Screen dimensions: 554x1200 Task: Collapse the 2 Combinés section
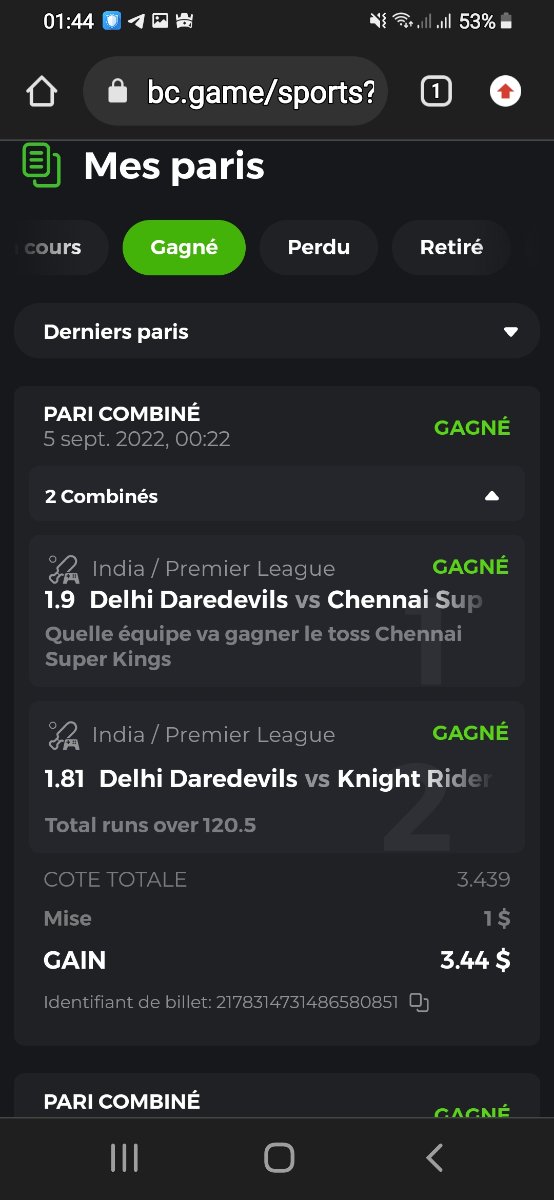point(277,496)
